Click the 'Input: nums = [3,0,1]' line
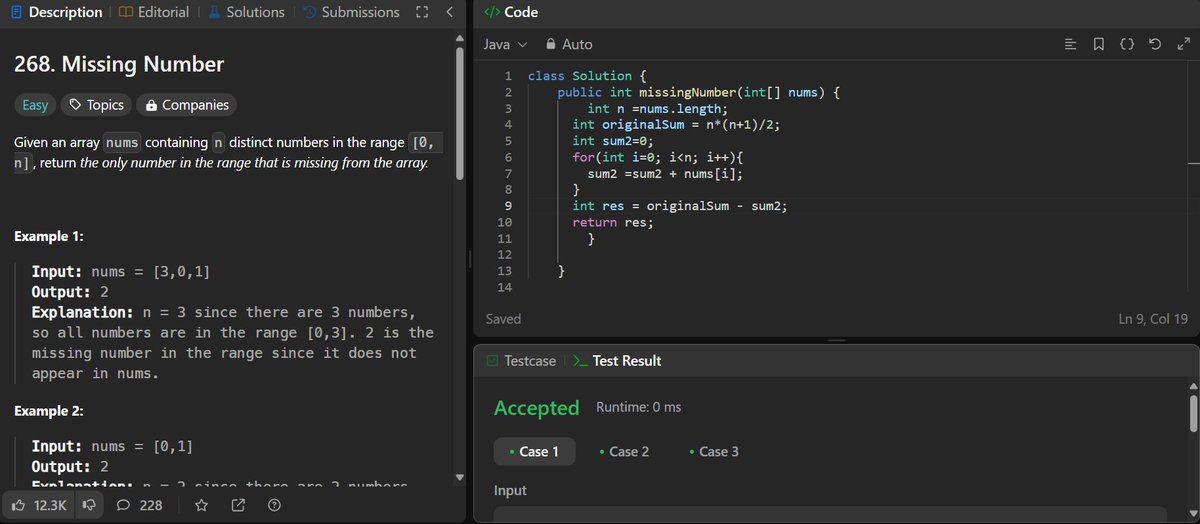The width and height of the screenshot is (1200, 524). pos(121,272)
